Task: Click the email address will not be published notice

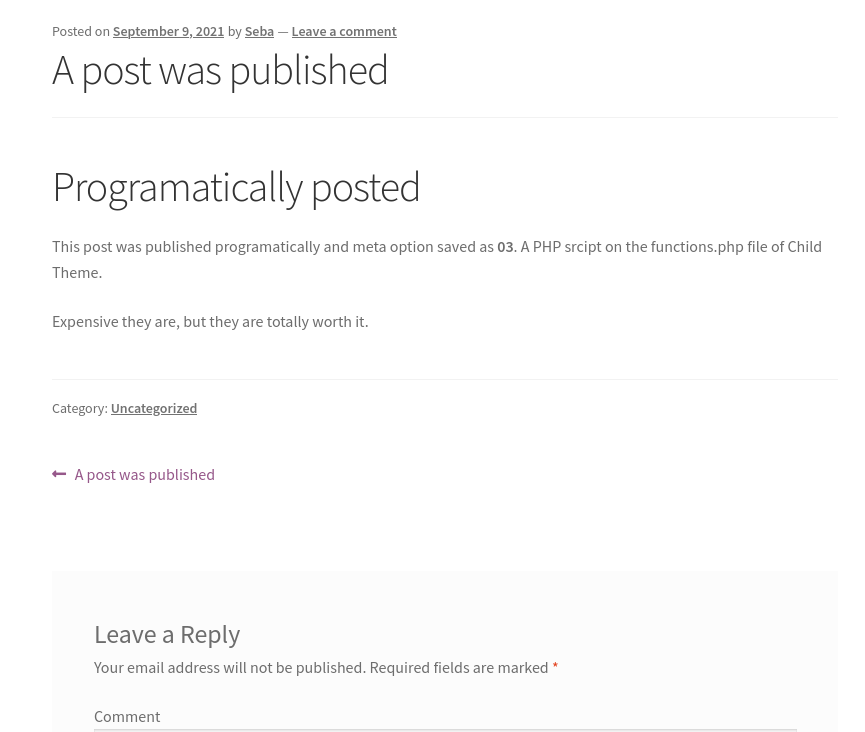Action: coord(229,667)
